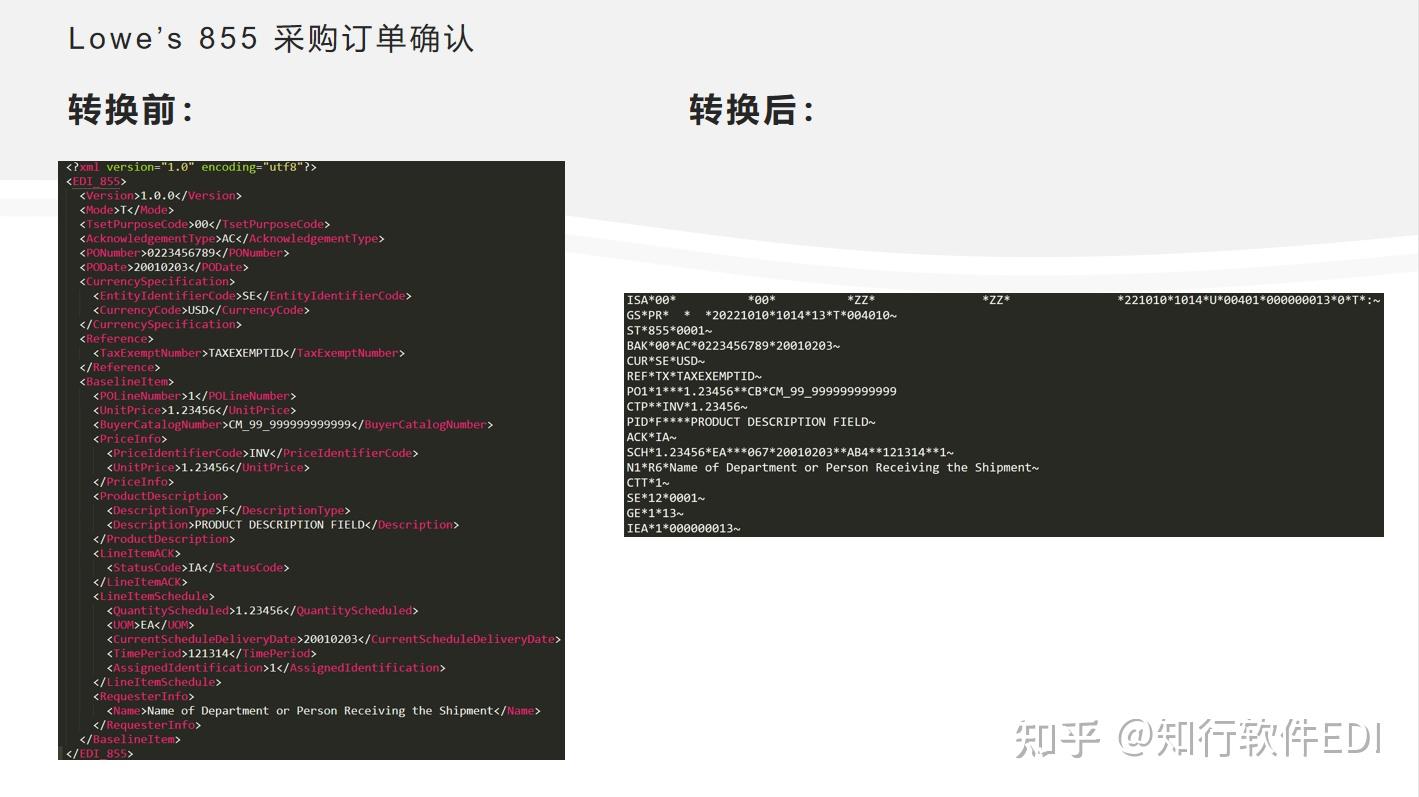Click the PODate 20010203 XML line

[x=164, y=267]
